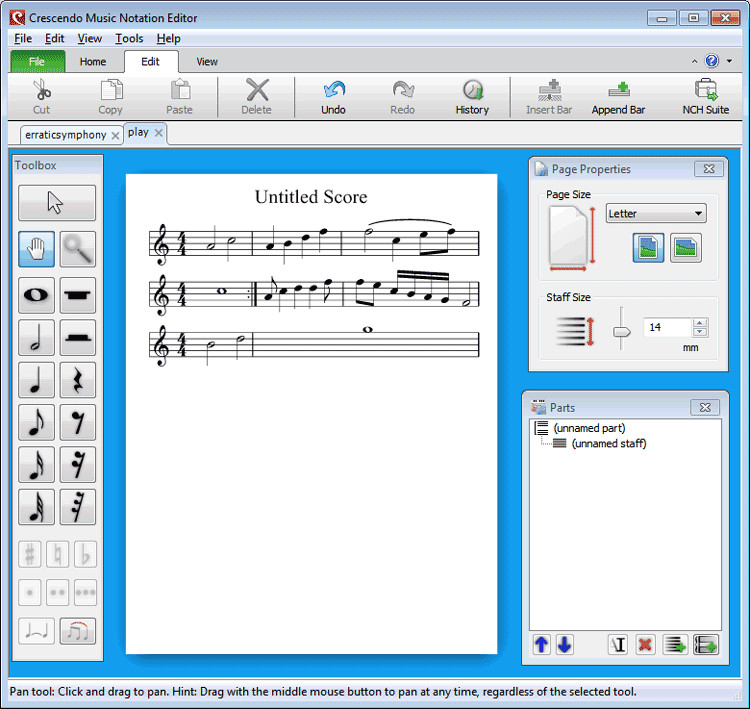This screenshot has height=709, width=750.
Task: Select the eighth note tool
Action: [36, 422]
